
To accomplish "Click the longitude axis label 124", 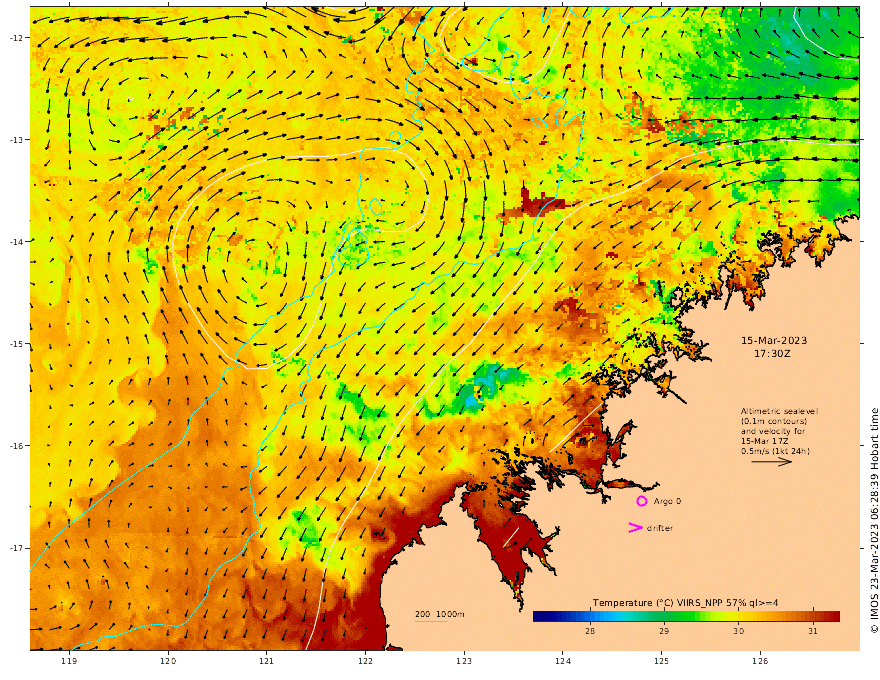I will [563, 661].
